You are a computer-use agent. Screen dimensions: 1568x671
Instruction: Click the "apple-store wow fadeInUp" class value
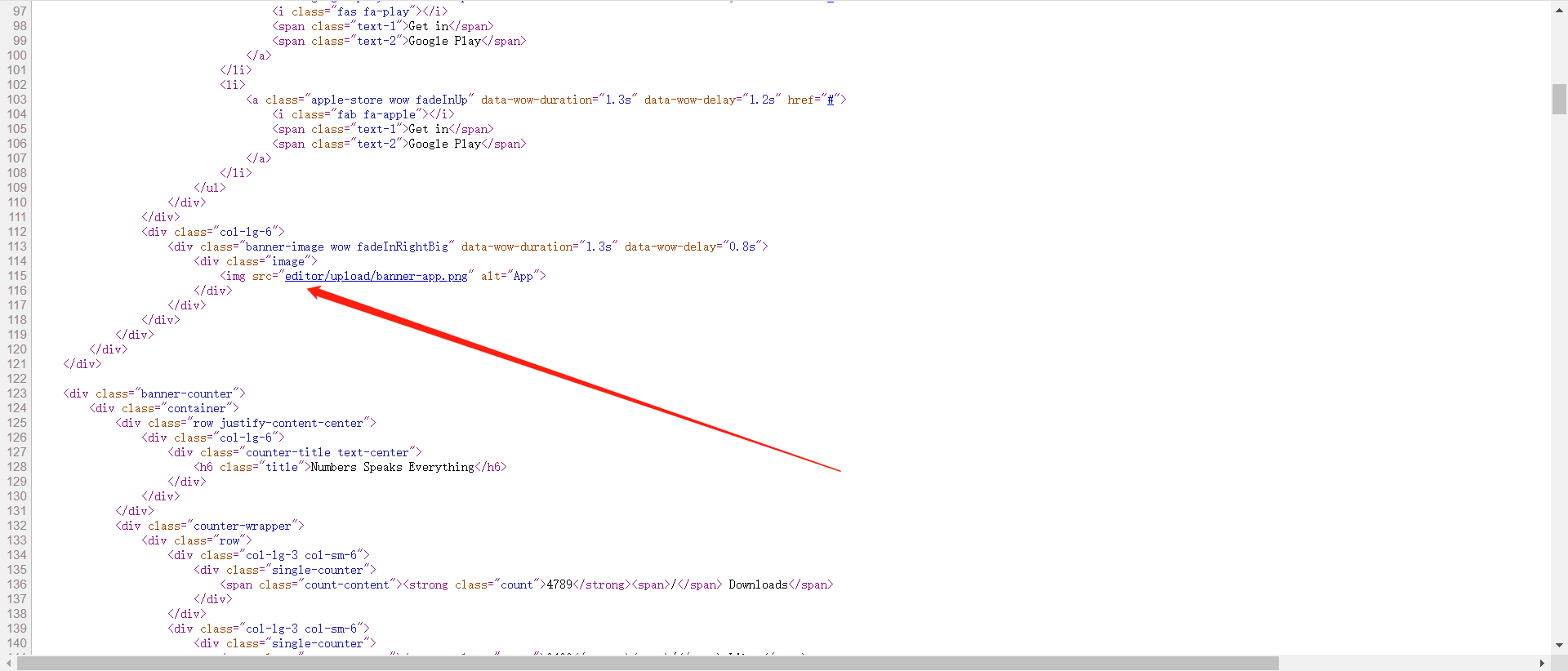[x=389, y=100]
